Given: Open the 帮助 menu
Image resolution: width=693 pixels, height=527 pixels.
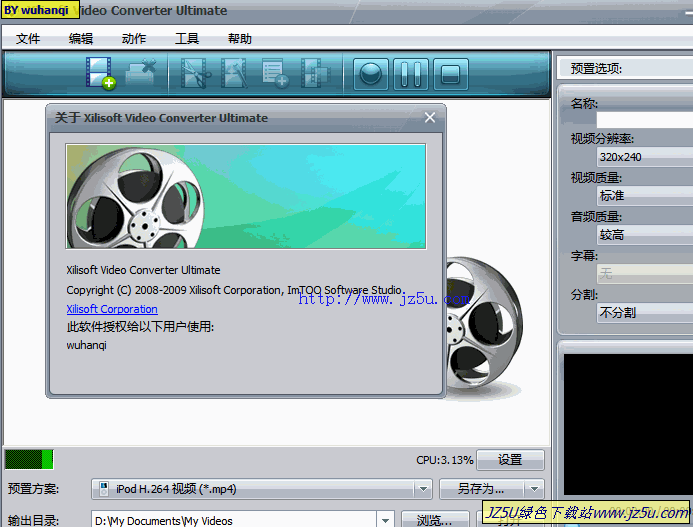Looking at the screenshot, I should coord(240,39).
